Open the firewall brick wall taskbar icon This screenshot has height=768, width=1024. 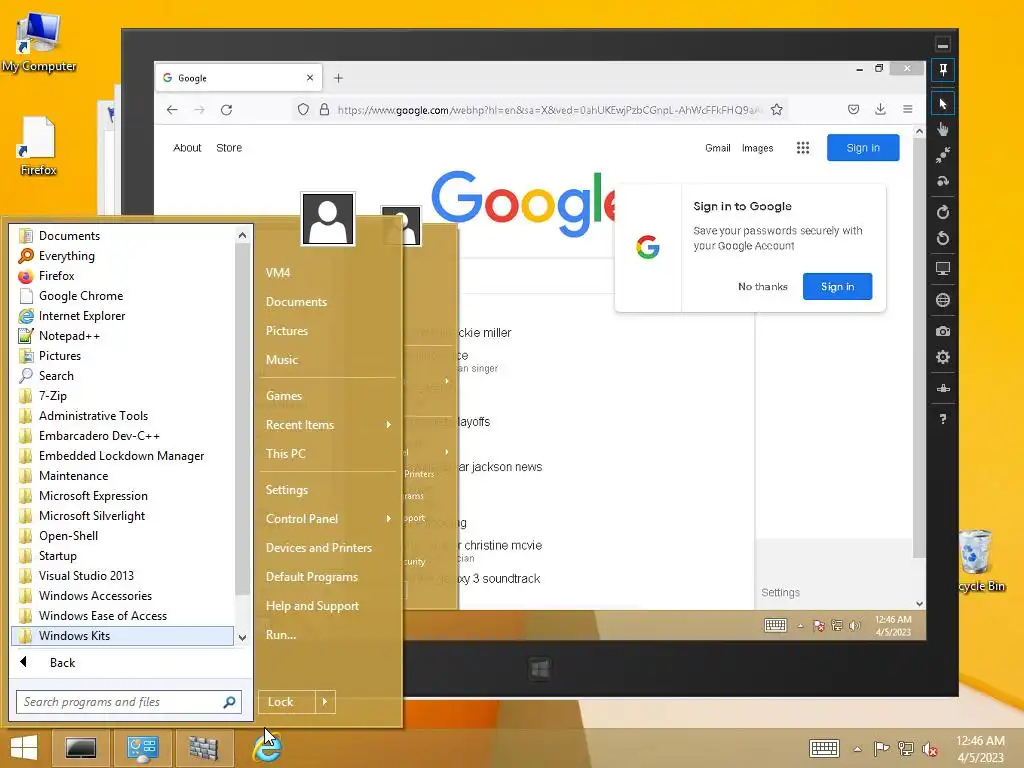coord(203,748)
